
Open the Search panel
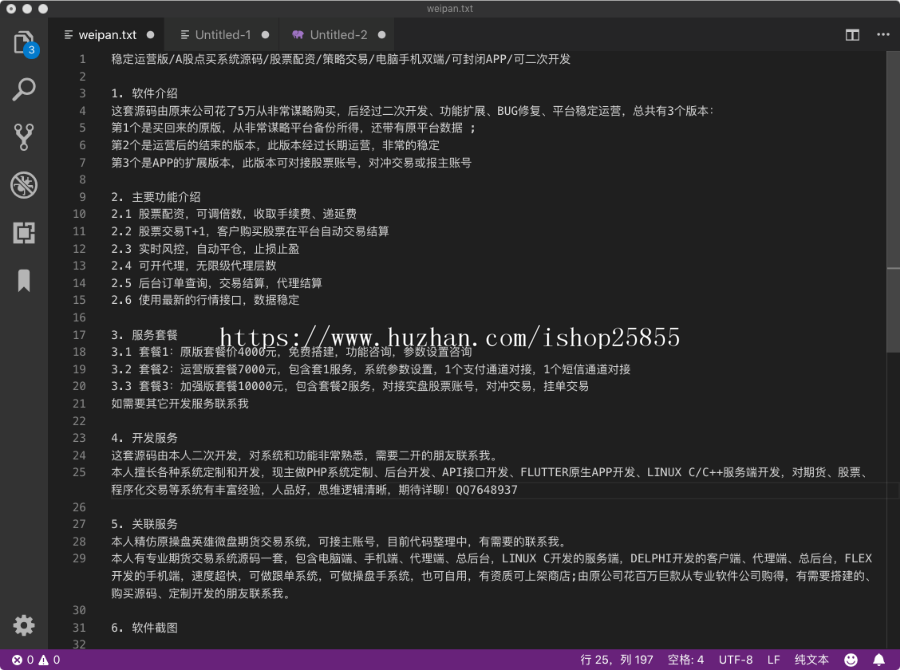click(24, 90)
